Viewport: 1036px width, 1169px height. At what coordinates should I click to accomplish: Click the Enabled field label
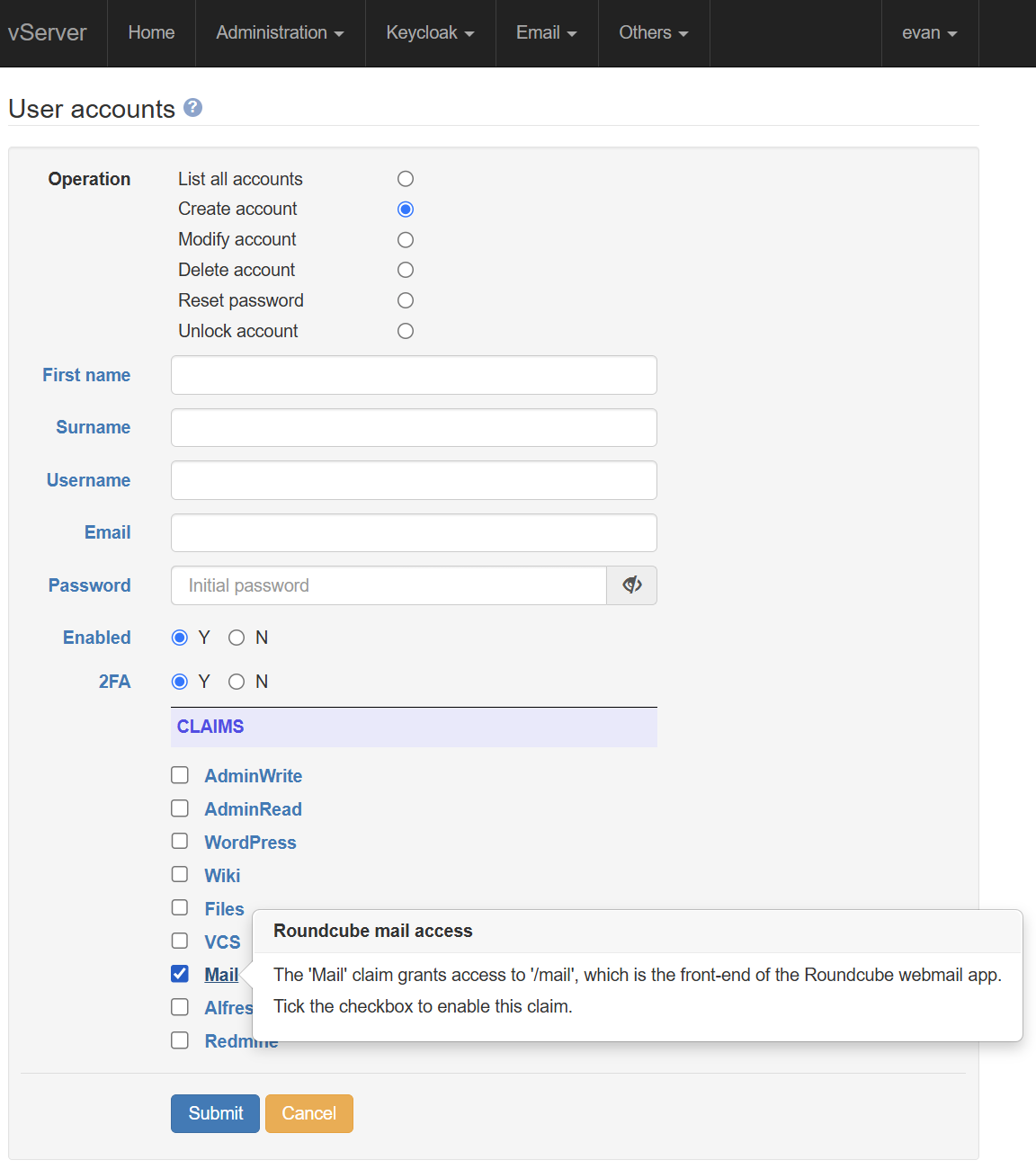97,638
